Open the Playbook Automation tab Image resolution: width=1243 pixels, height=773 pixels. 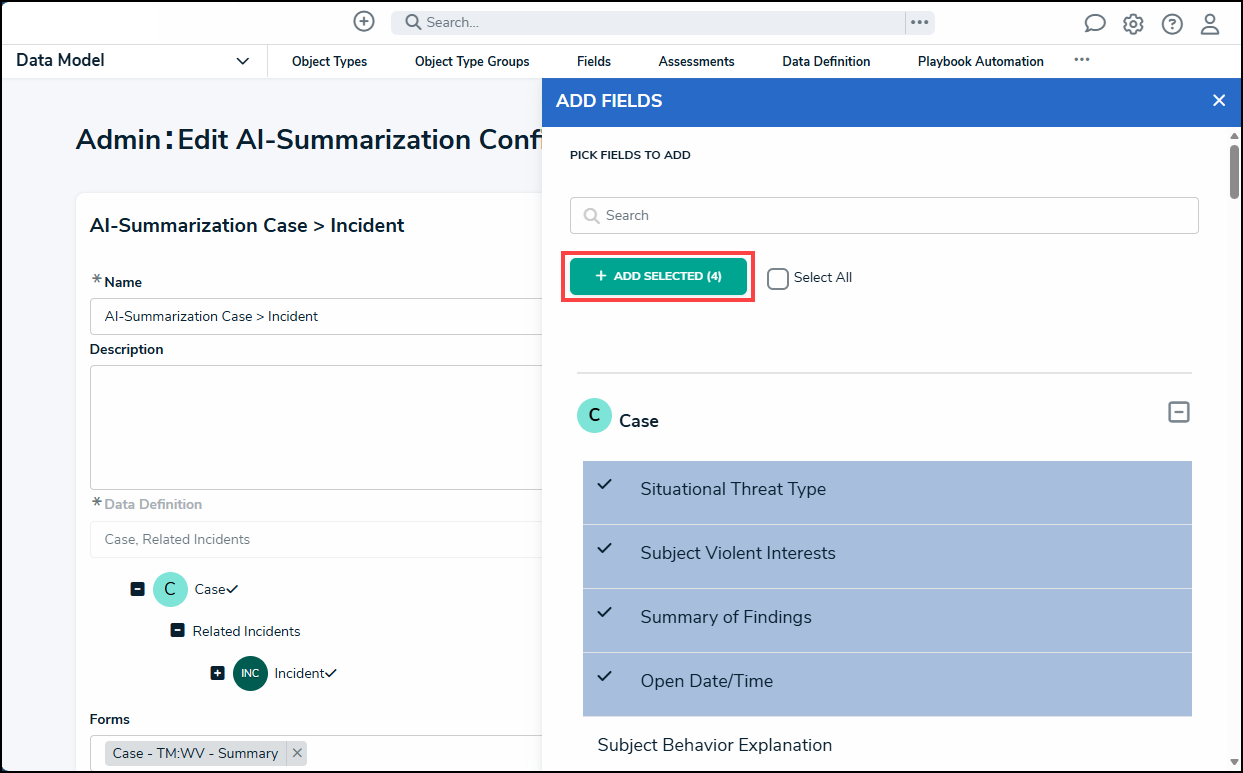click(x=981, y=61)
